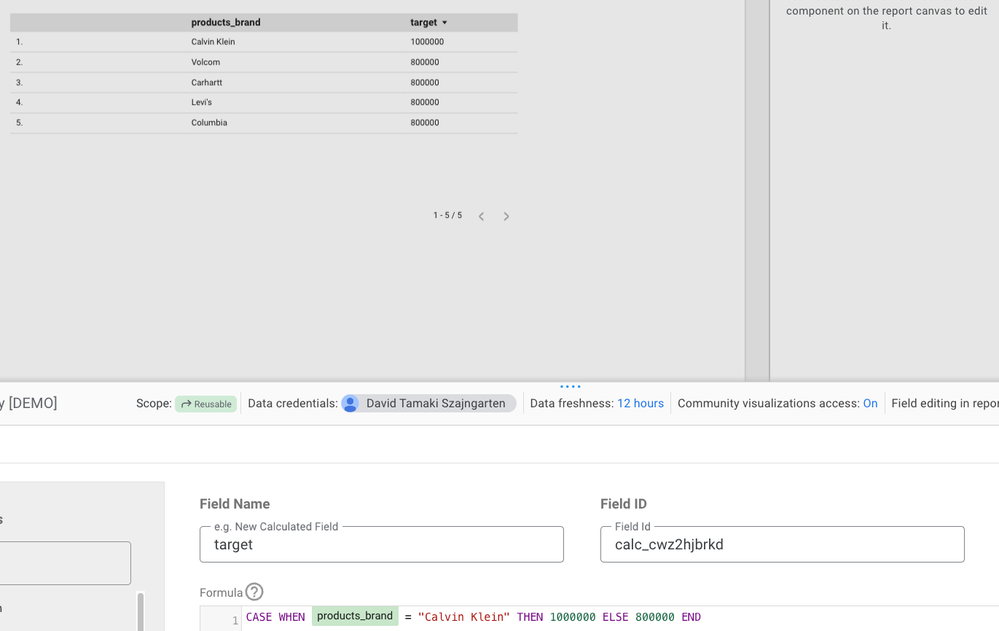Open the 12 hours data freshness link
Image resolution: width=999 pixels, height=631 pixels.
640,403
